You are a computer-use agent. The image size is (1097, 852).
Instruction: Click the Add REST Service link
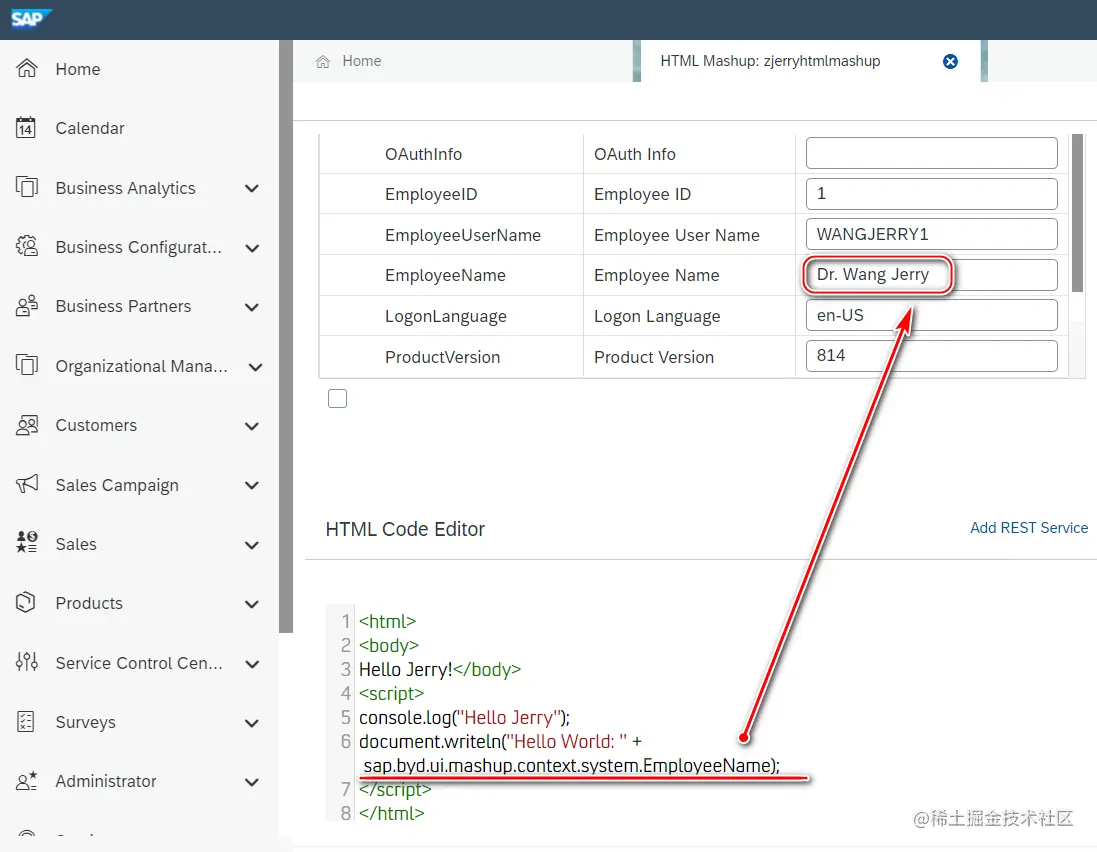point(1028,527)
